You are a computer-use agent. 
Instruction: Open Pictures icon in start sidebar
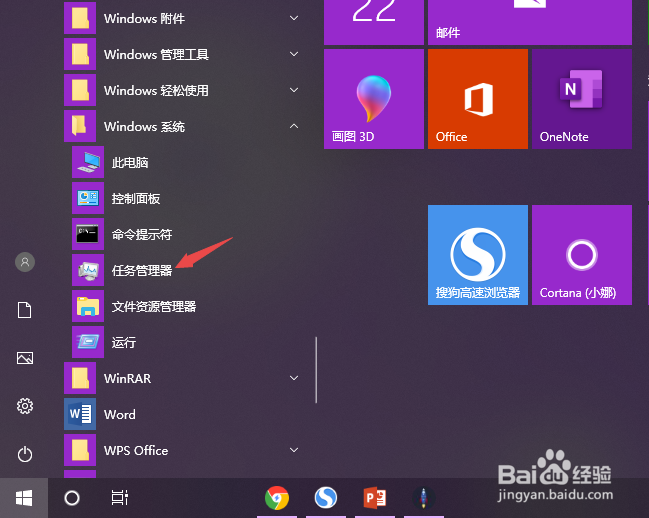coord(25,358)
